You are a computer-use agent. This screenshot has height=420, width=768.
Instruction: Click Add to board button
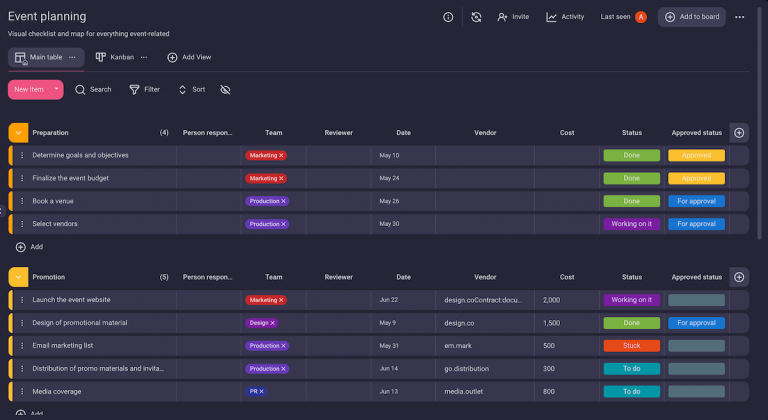tap(691, 17)
